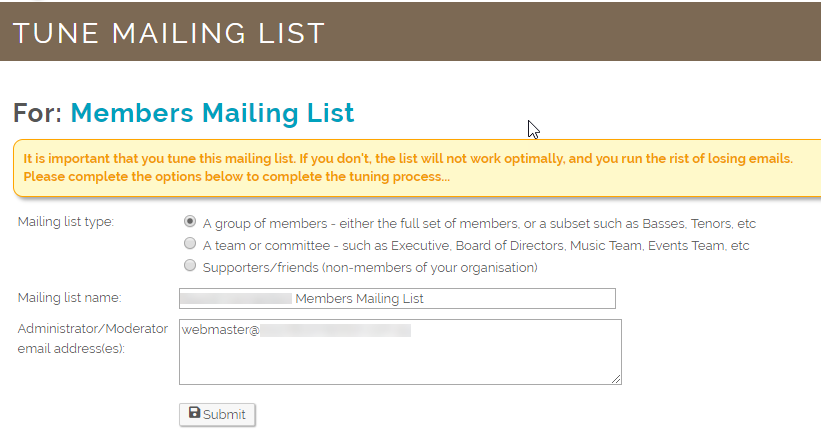Click the 'For:' heading text
The height and width of the screenshot is (445, 821).
click(38, 113)
